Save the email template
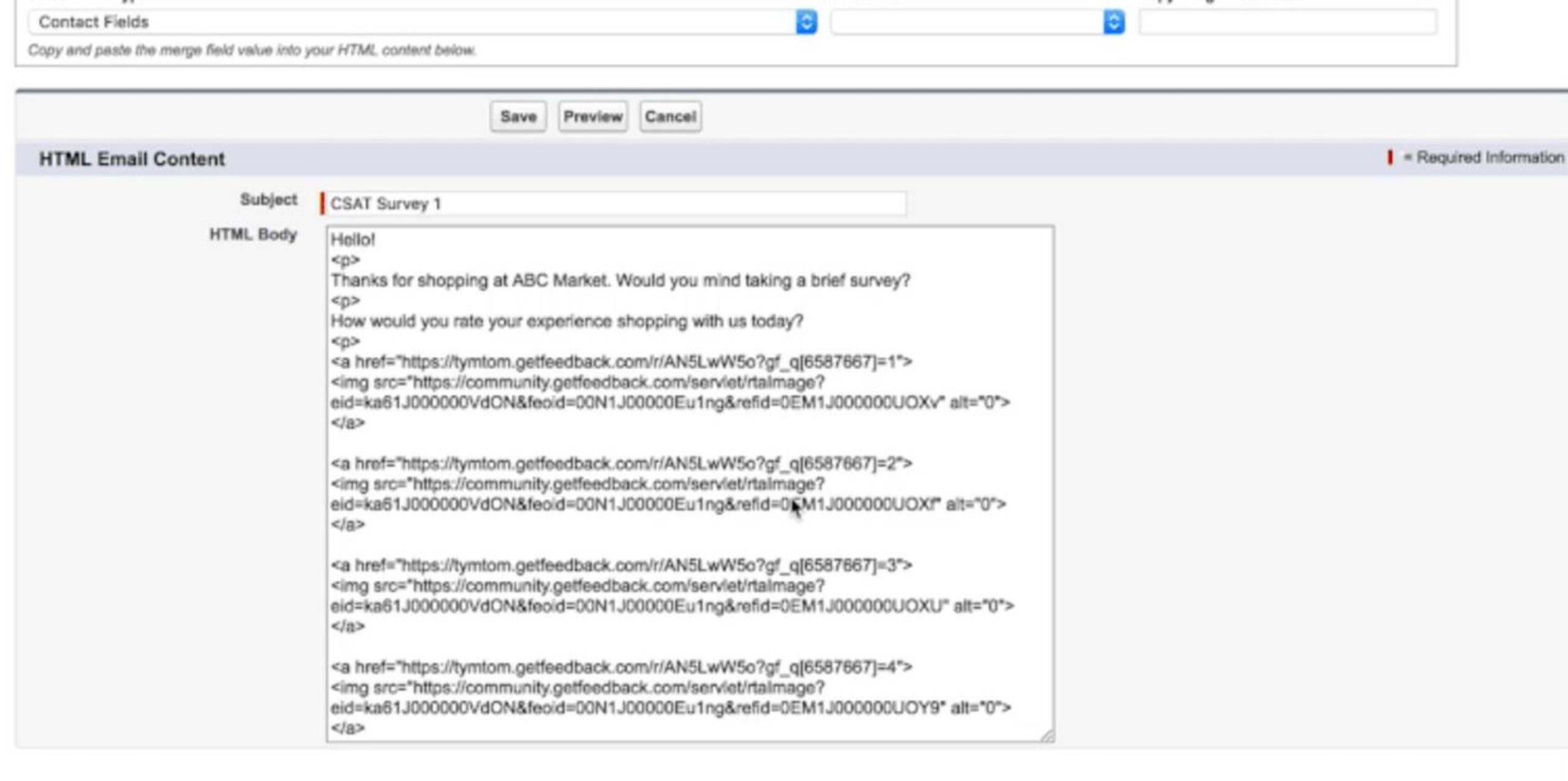This screenshot has height=781, width=1568. click(518, 116)
